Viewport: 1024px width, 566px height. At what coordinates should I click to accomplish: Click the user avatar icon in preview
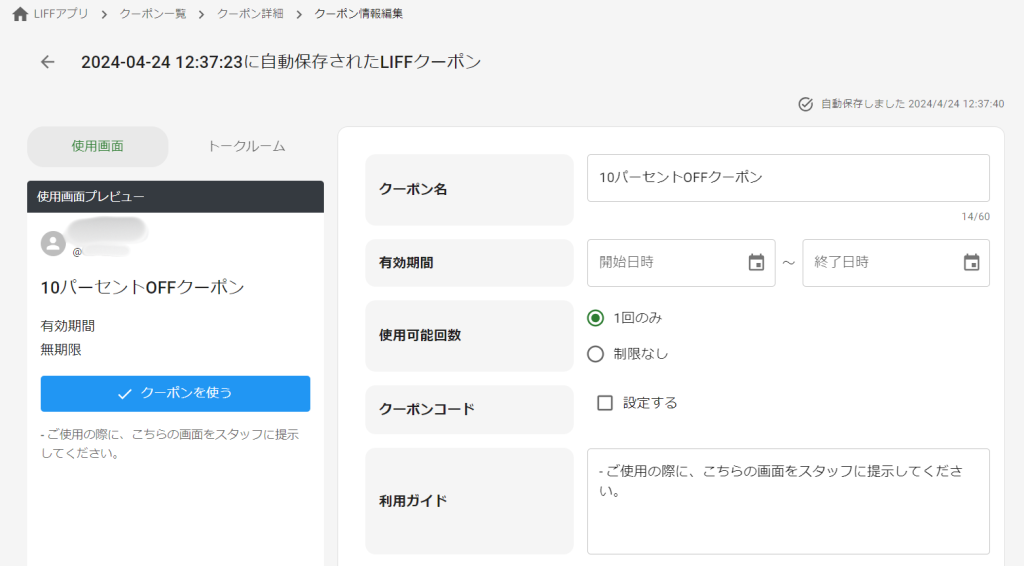pos(54,244)
